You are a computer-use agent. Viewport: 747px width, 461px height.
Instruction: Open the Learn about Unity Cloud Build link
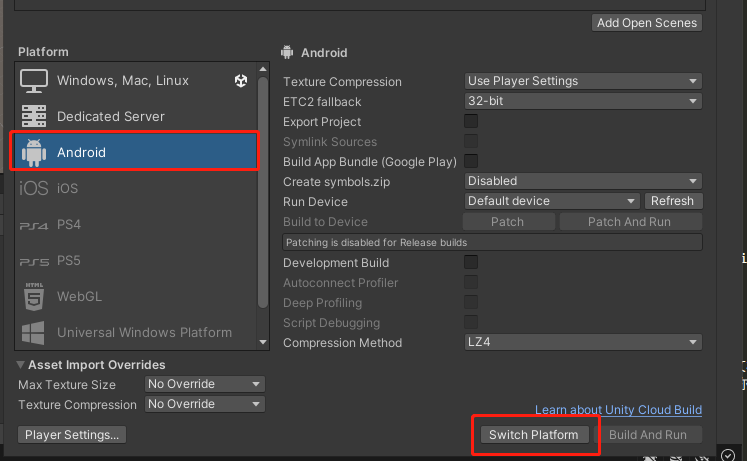pos(618,410)
